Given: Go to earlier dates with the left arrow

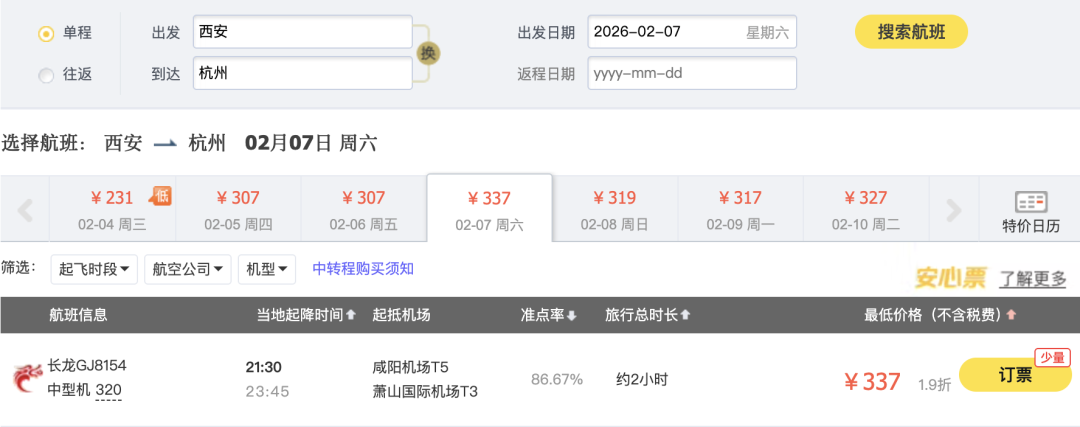Looking at the screenshot, I should pyautogui.click(x=25, y=209).
